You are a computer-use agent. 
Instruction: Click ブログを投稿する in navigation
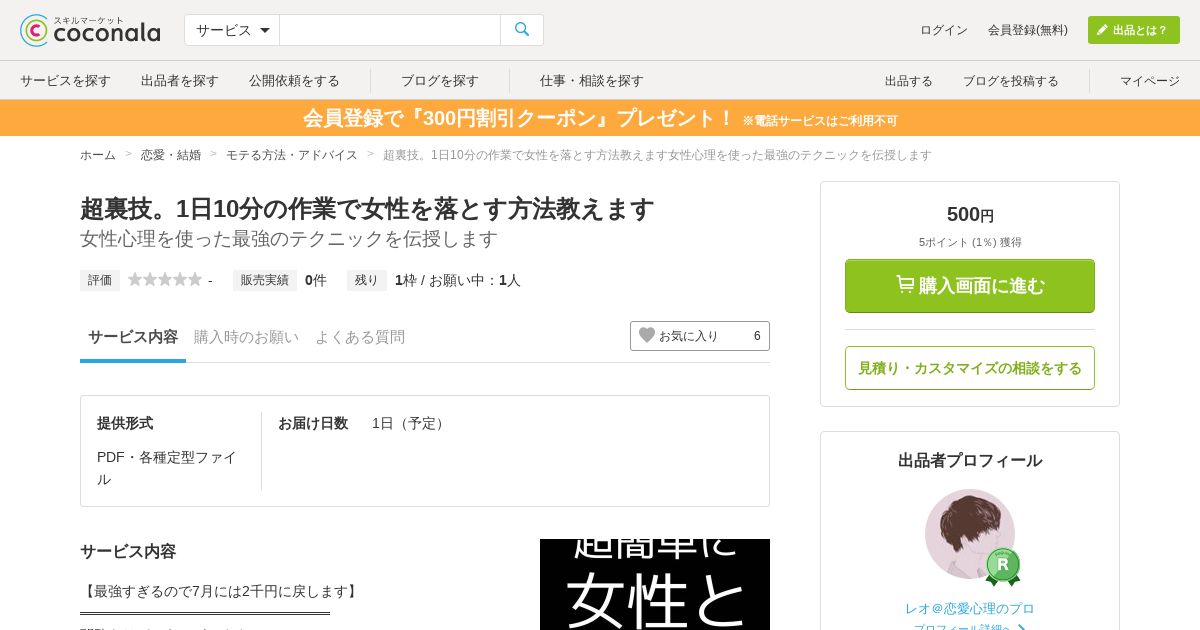tap(1011, 81)
